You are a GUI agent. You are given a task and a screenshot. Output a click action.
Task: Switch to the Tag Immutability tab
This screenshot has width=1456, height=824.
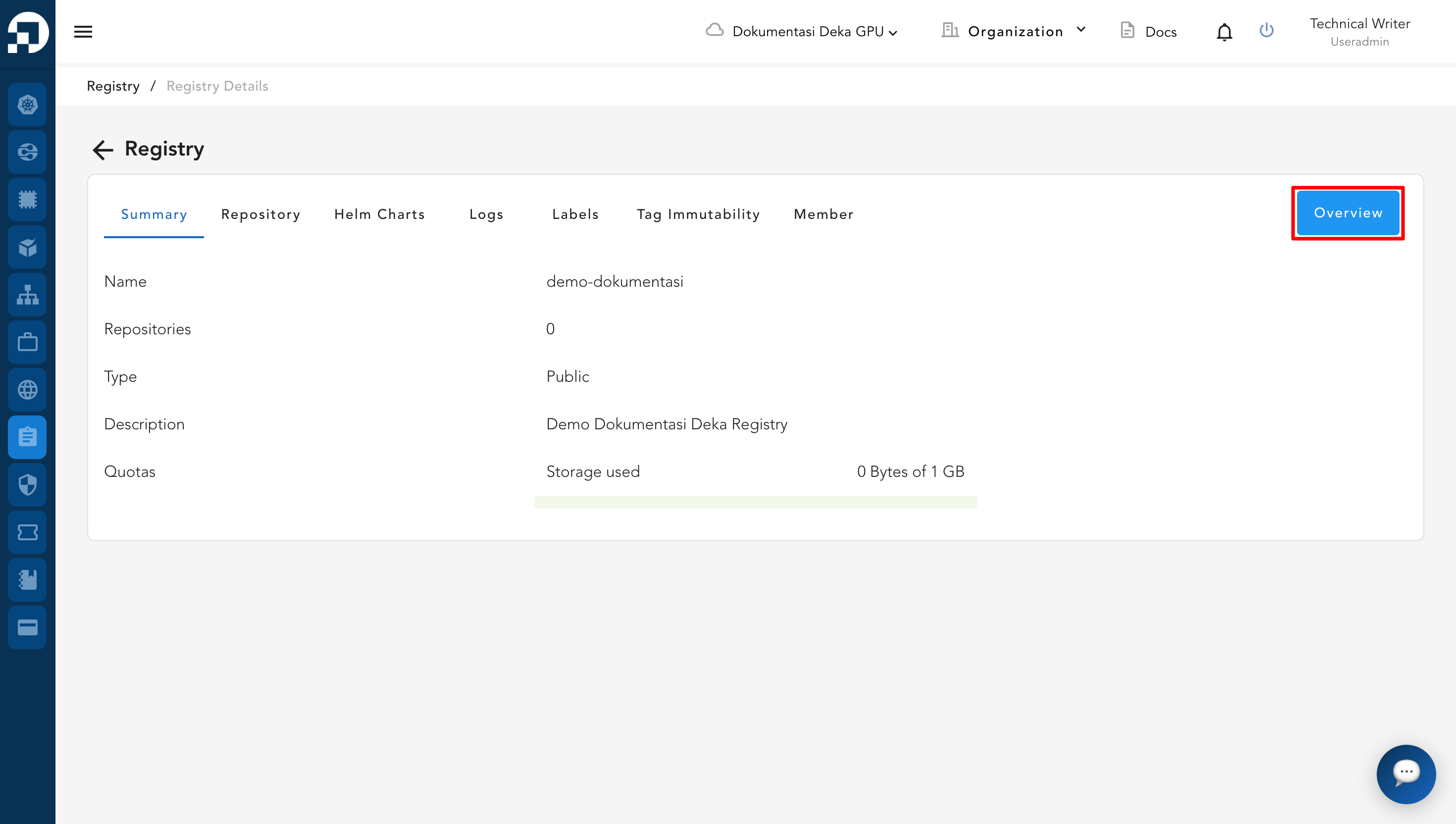pyautogui.click(x=698, y=214)
